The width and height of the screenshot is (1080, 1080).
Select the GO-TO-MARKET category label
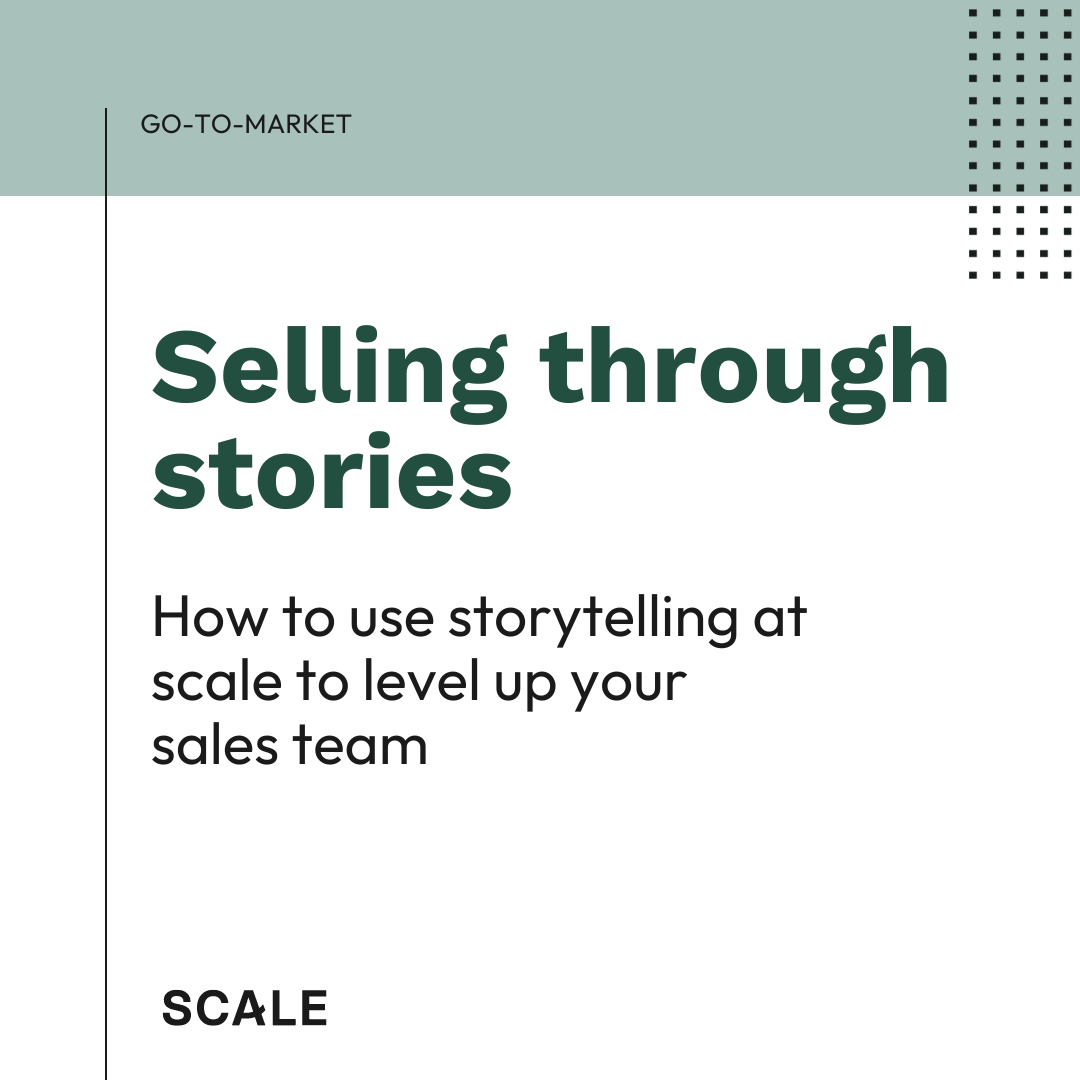[246, 125]
